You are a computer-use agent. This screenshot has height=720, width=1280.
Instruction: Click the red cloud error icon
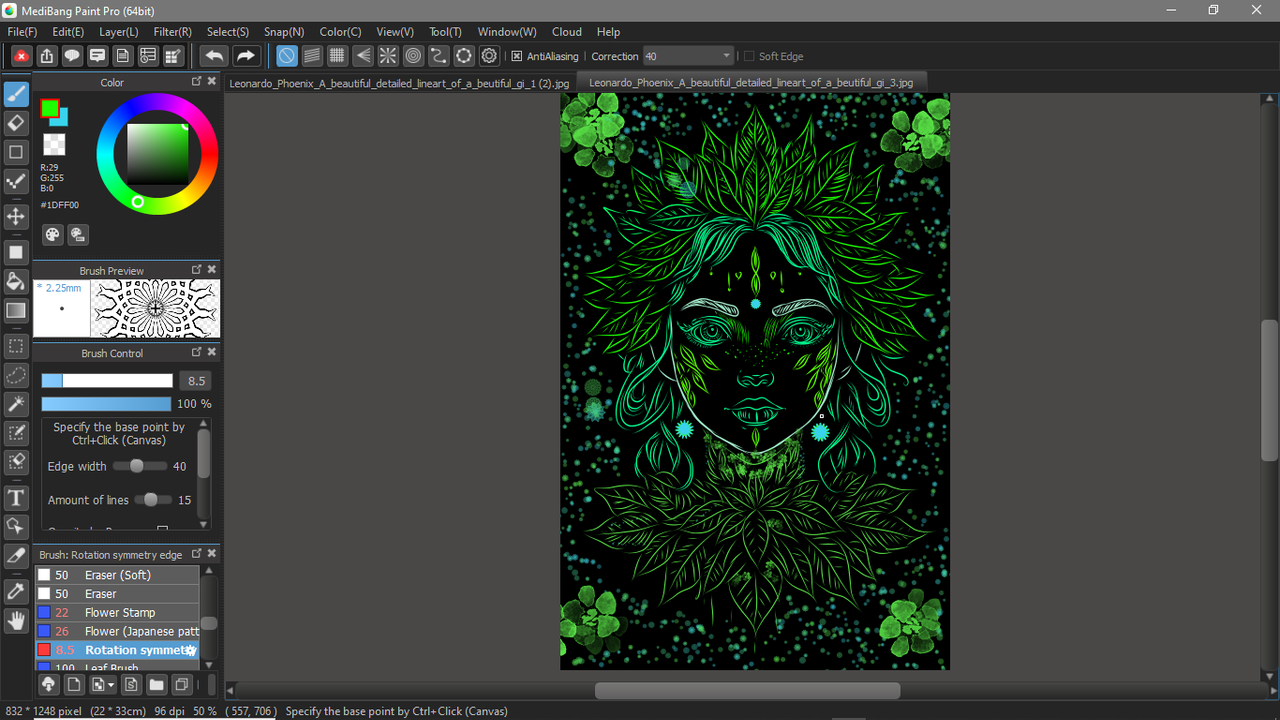21,56
